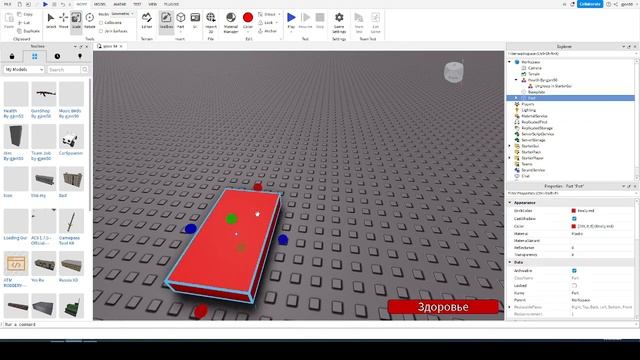The width and height of the screenshot is (640, 360).
Task: Click the undo arrow in title bar
Action: click(x=62, y=4)
